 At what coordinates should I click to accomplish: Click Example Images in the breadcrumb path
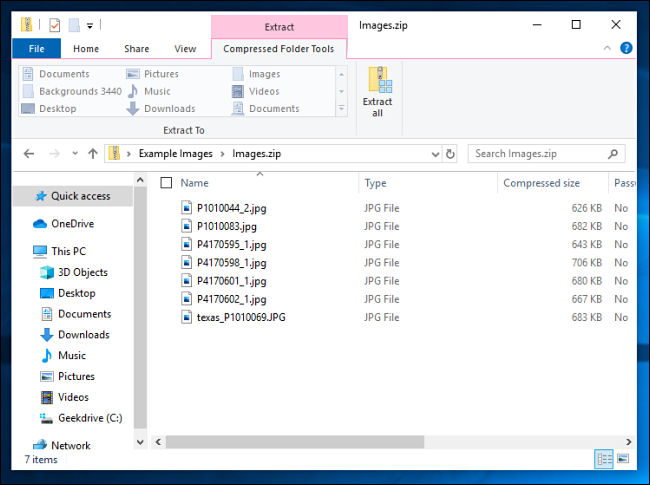pos(176,154)
